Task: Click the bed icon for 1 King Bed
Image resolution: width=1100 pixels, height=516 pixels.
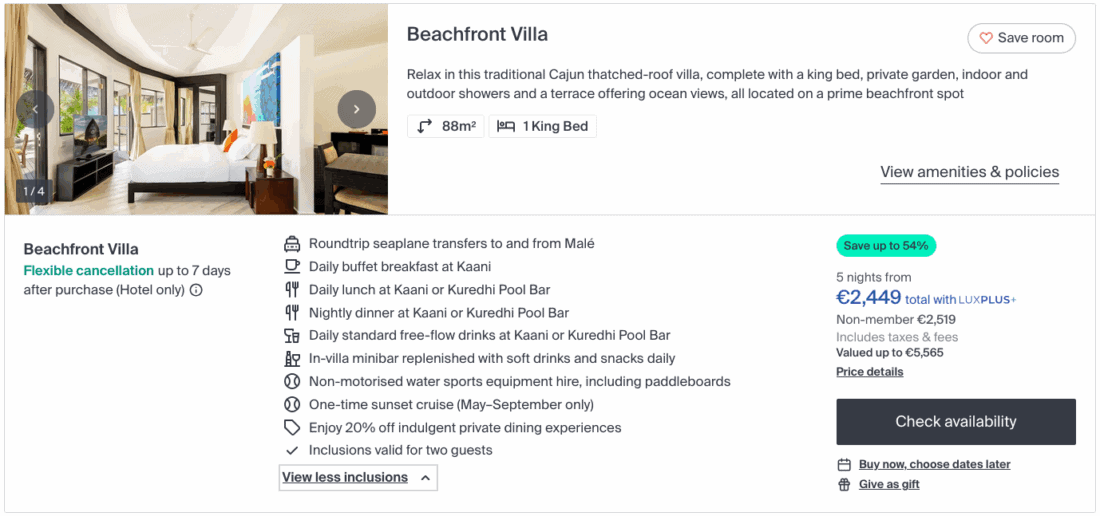Action: (x=506, y=127)
